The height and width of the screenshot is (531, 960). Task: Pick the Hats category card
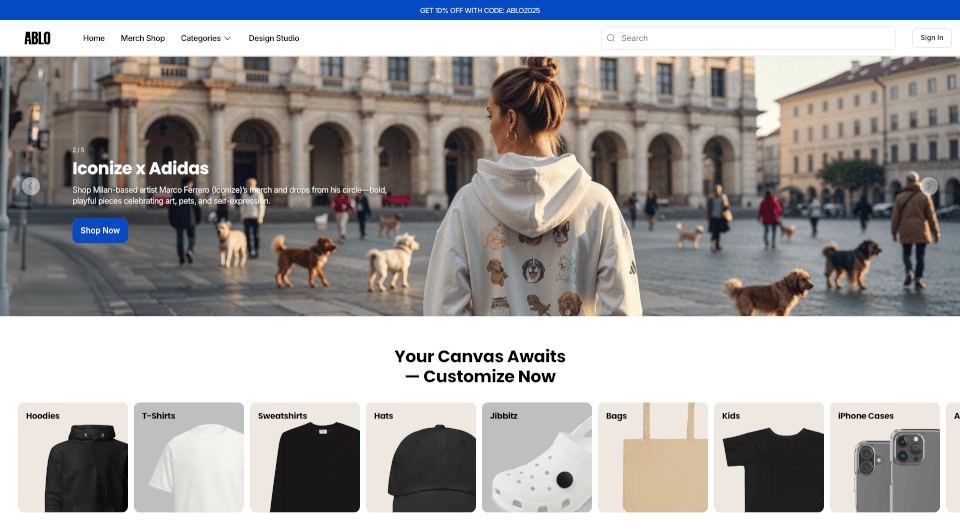pyautogui.click(x=421, y=457)
